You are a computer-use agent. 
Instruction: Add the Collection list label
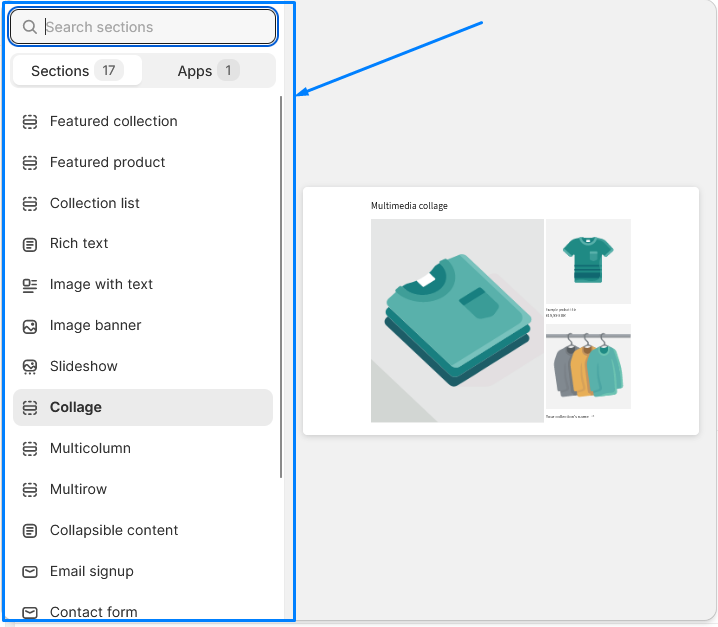95,203
